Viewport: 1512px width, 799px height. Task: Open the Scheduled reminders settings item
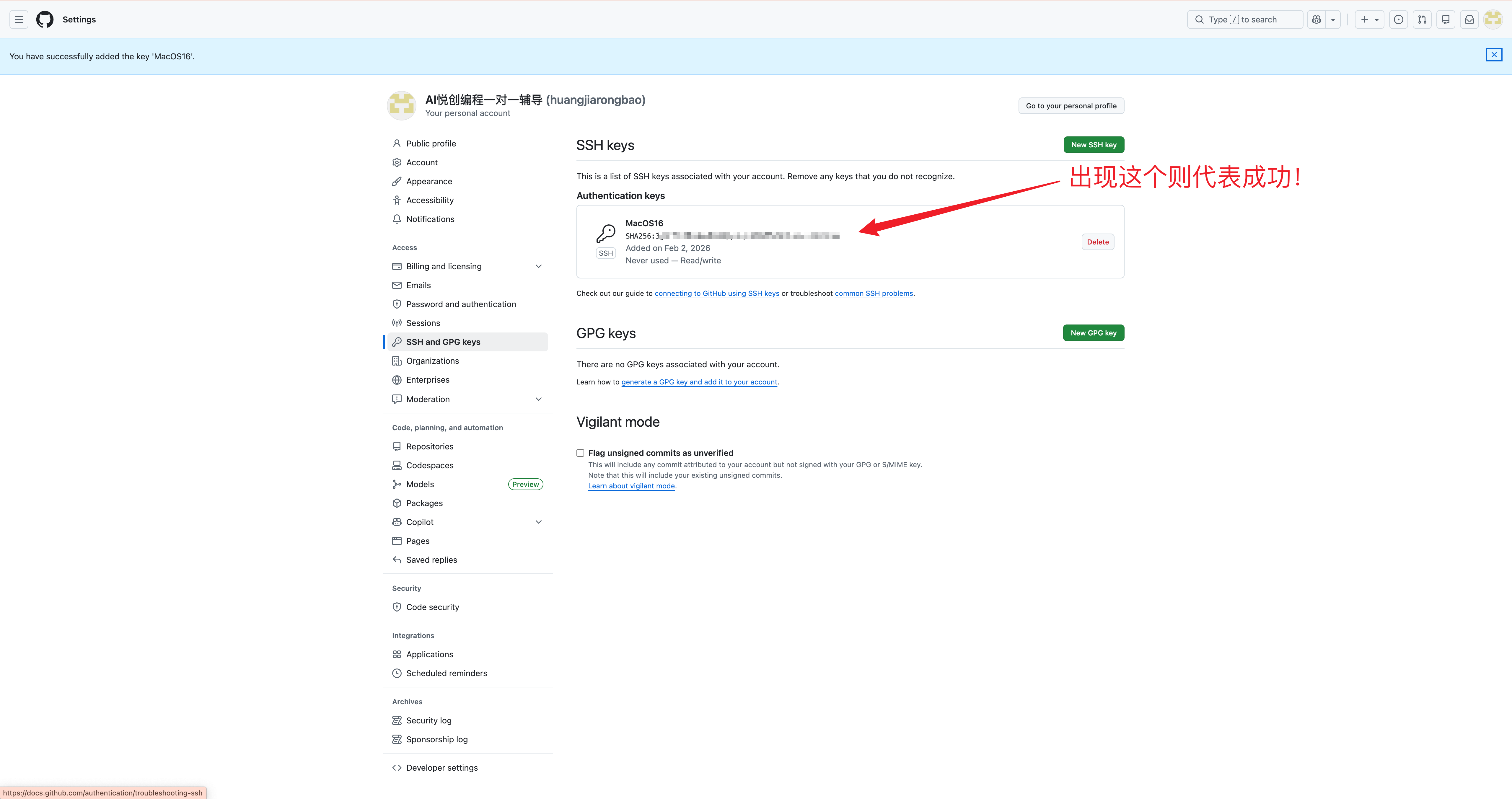pyautogui.click(x=468, y=674)
